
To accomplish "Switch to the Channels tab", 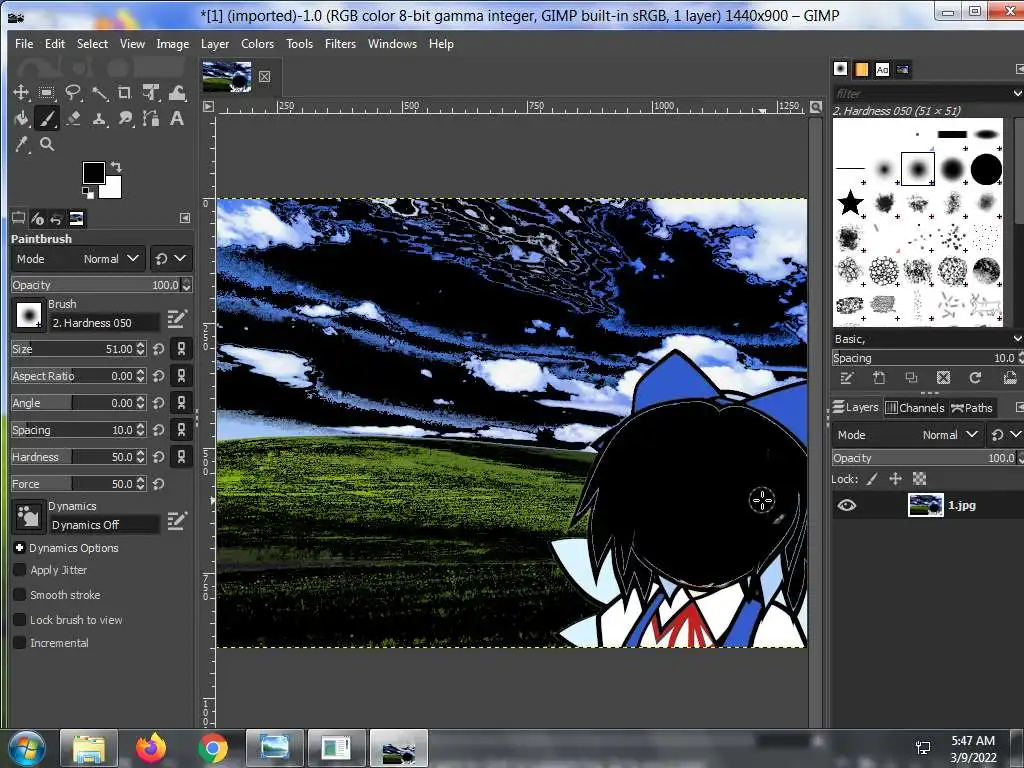I will 915,408.
